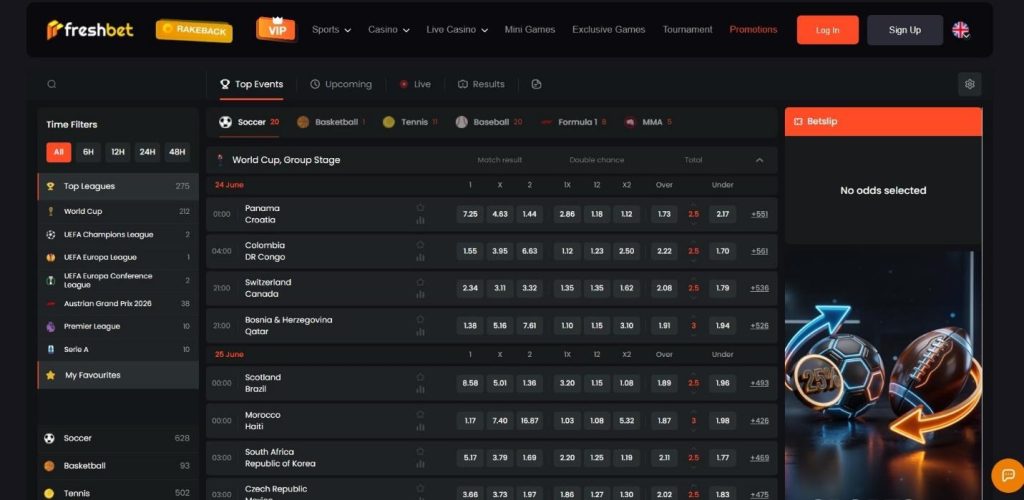1024x500 pixels.
Task: Open Austrian Grand Prix 2026
Action: click(118, 304)
